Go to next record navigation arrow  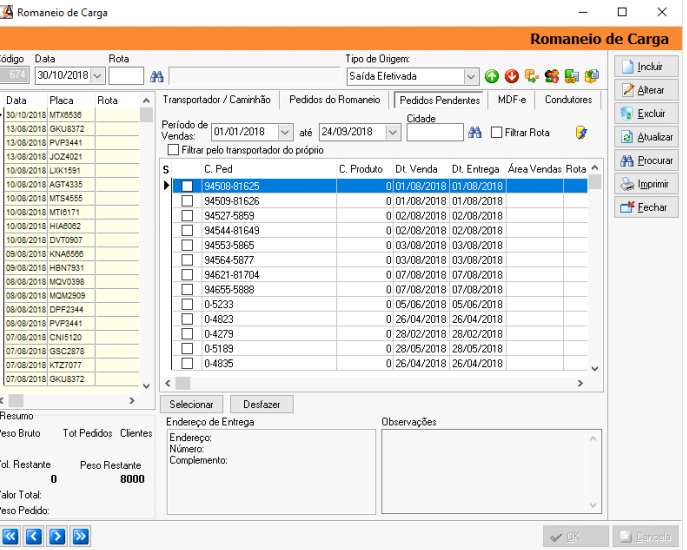[x=57, y=536]
